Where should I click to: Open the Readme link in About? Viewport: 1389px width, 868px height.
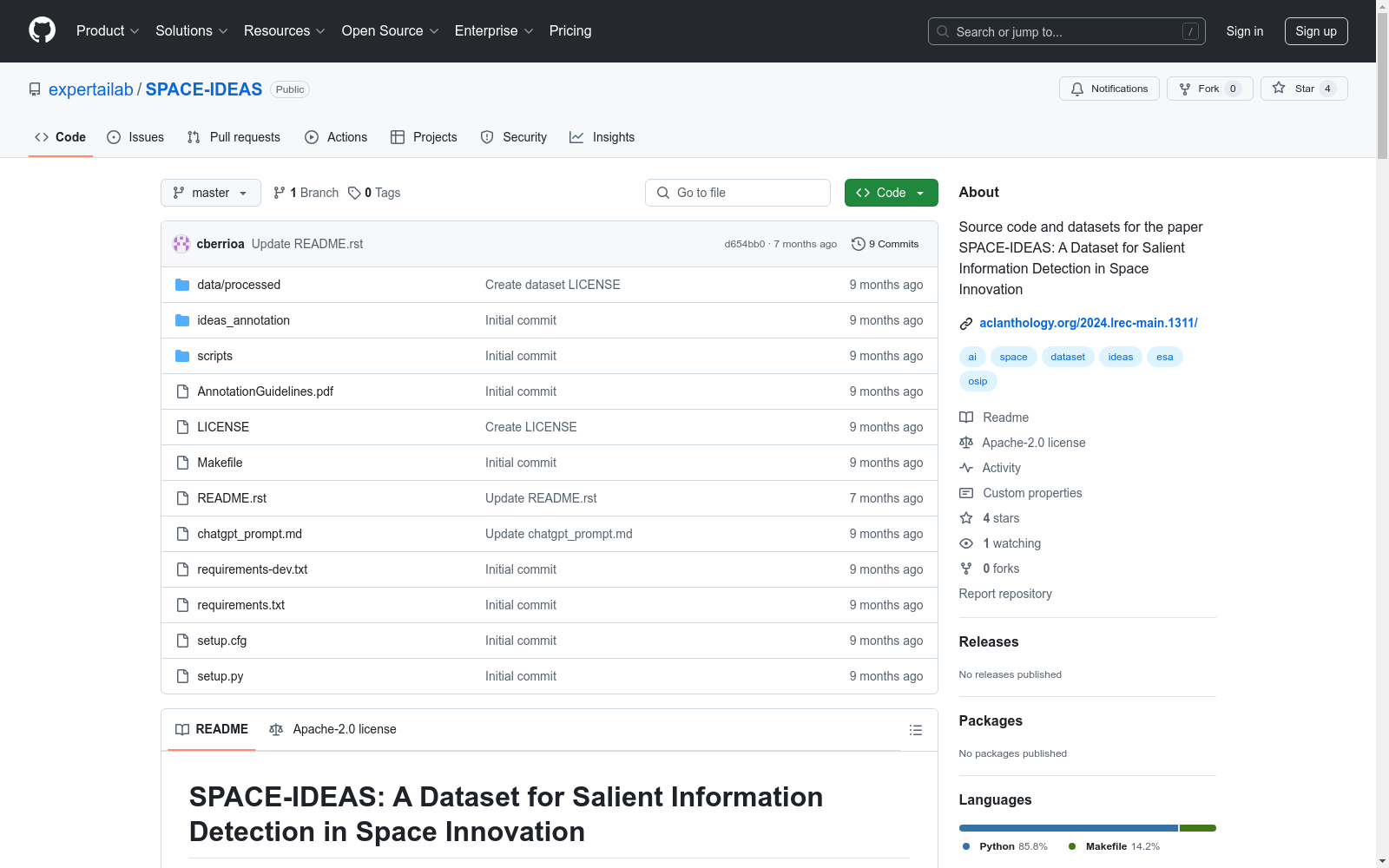coord(994,418)
